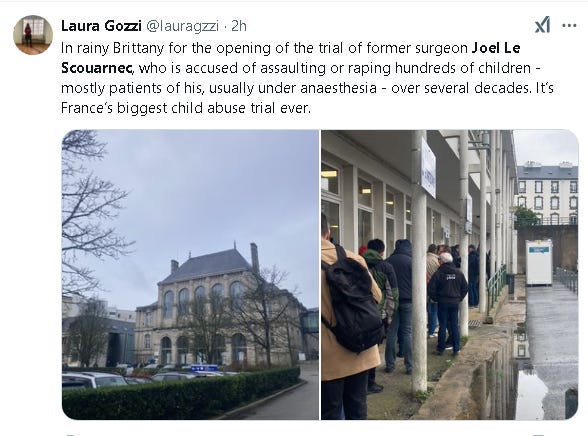Open the three-dot more options menu
Screen dimensions: 588x436
click(x=569, y=26)
